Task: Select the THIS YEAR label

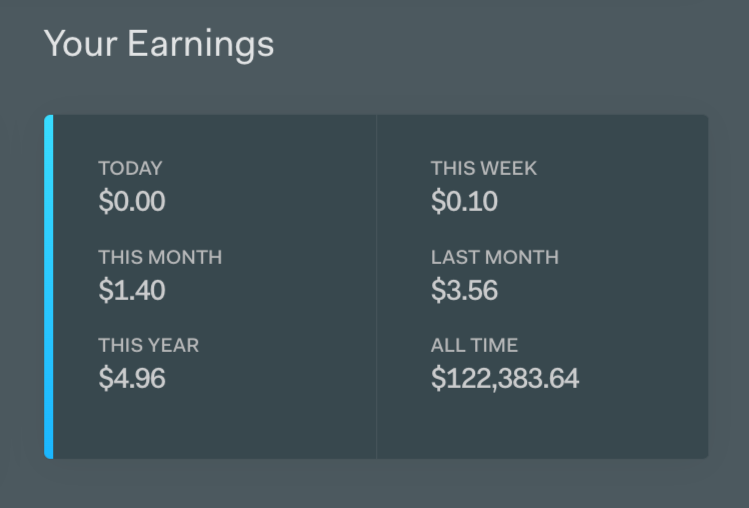Action: point(148,345)
